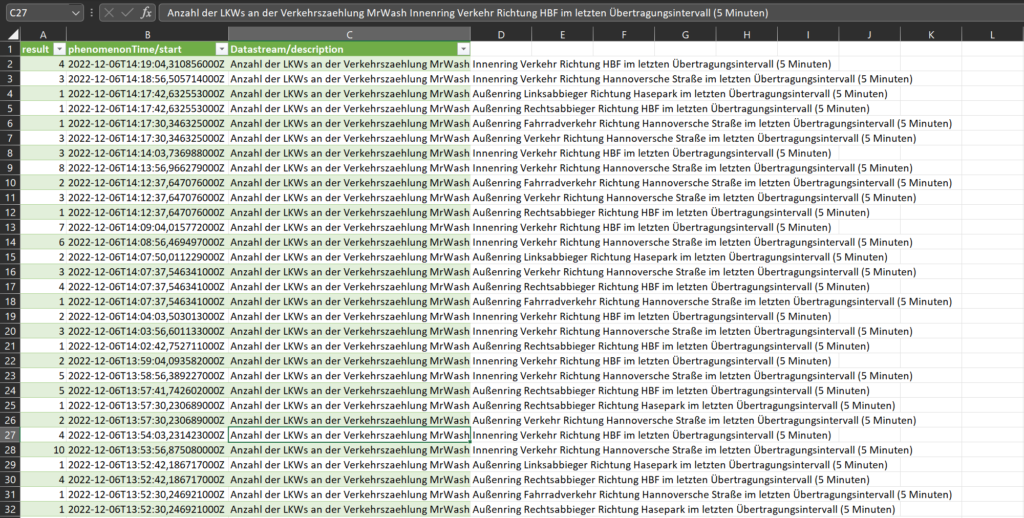Select the result cell with value 6
Screen dimensions: 1024x518
click(43, 242)
